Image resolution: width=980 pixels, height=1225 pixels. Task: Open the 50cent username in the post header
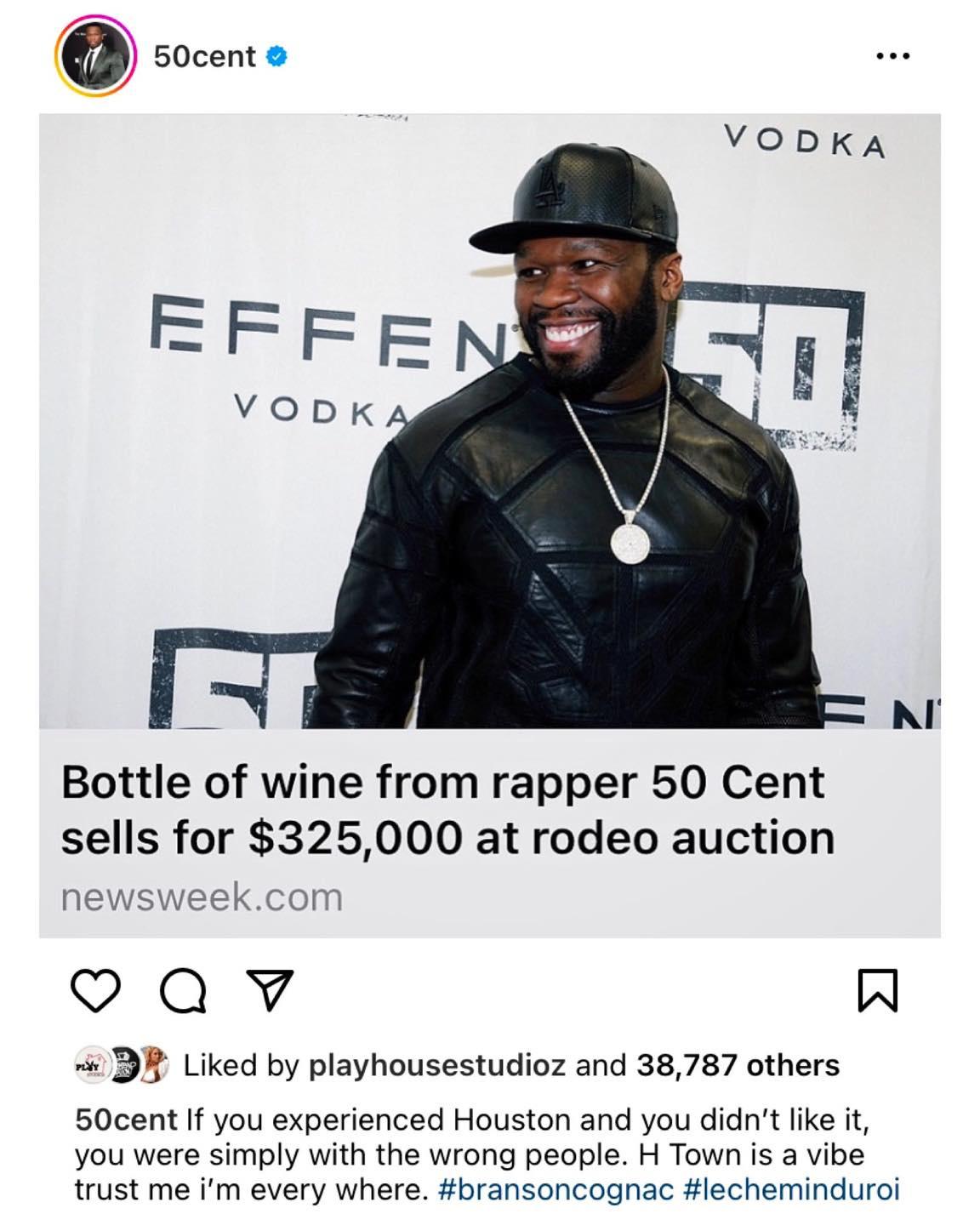204,56
